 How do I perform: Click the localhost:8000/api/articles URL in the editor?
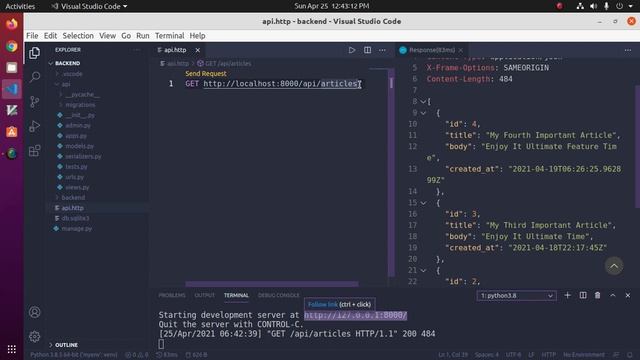[x=281, y=84]
